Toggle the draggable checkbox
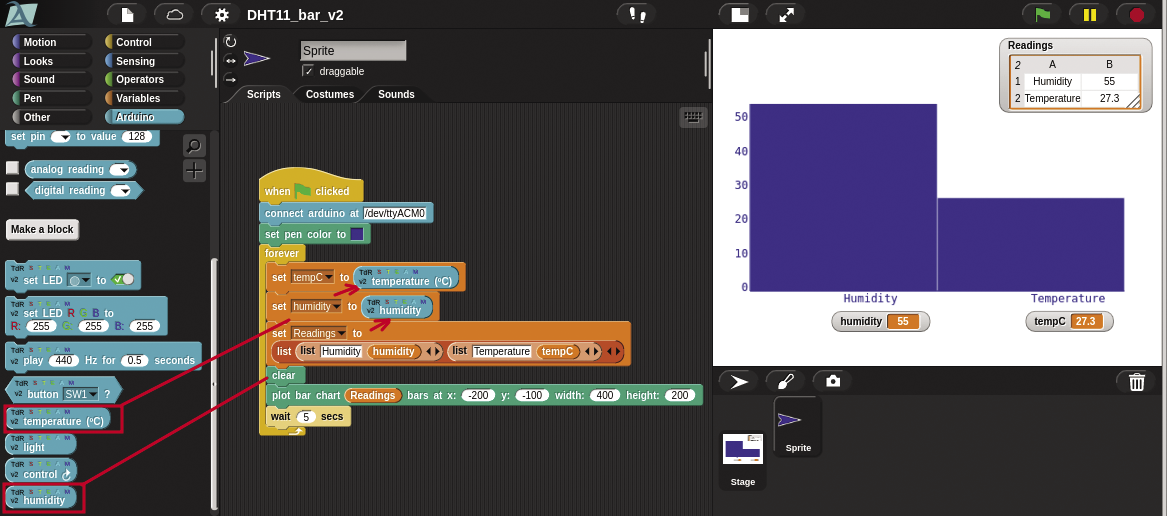 [x=308, y=71]
